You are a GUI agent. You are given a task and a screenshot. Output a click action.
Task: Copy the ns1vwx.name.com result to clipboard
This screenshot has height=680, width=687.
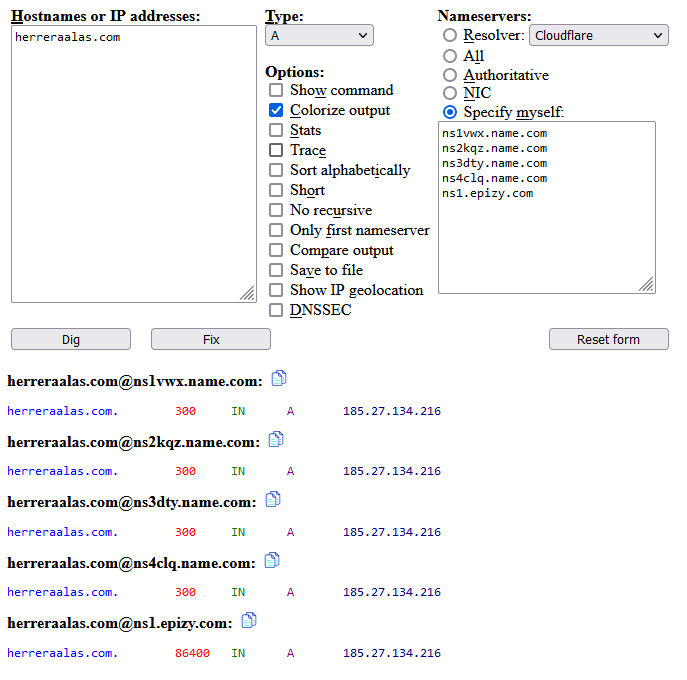[x=279, y=379]
